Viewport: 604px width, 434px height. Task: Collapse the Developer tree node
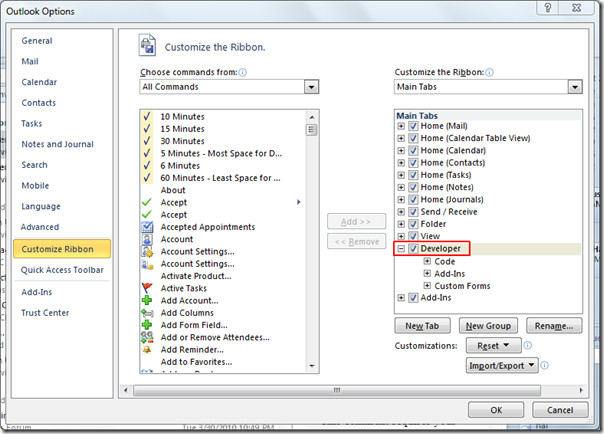coord(401,249)
